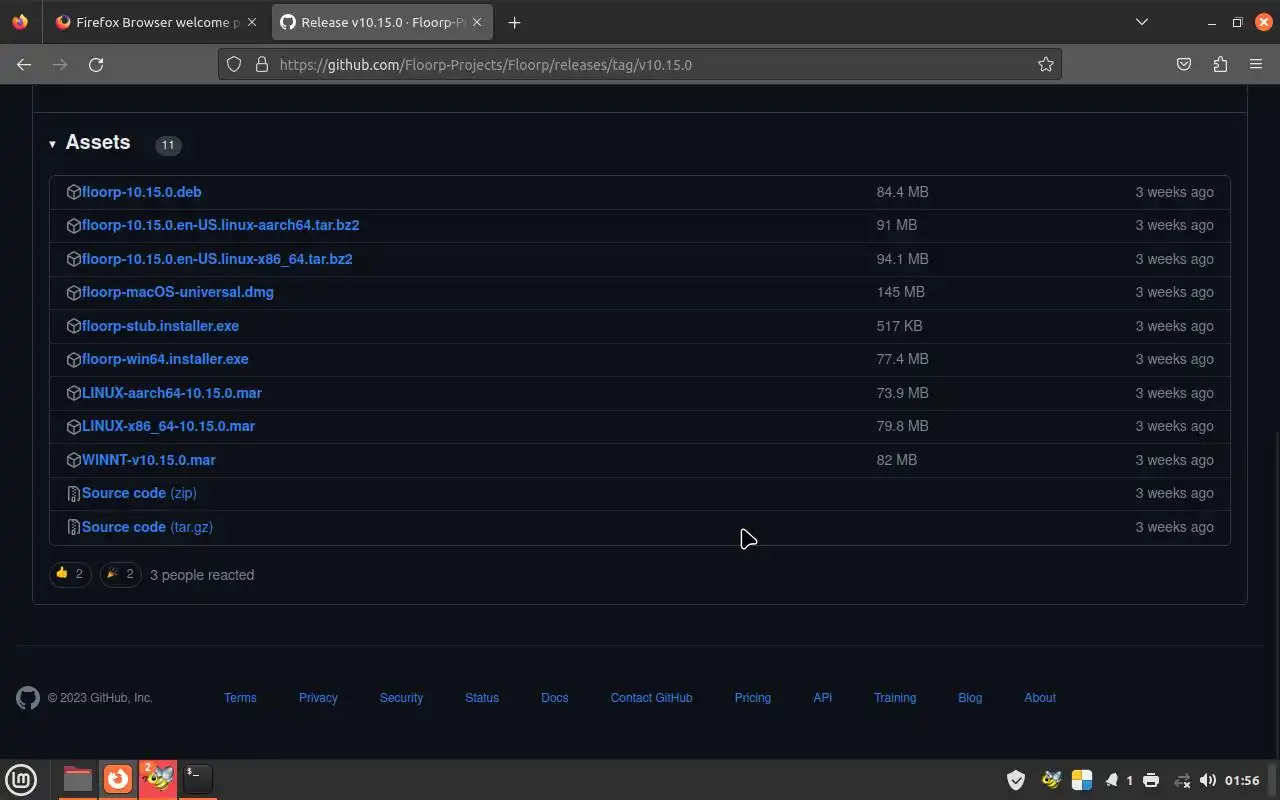Click the Firefox taskbar icon

tap(118, 779)
